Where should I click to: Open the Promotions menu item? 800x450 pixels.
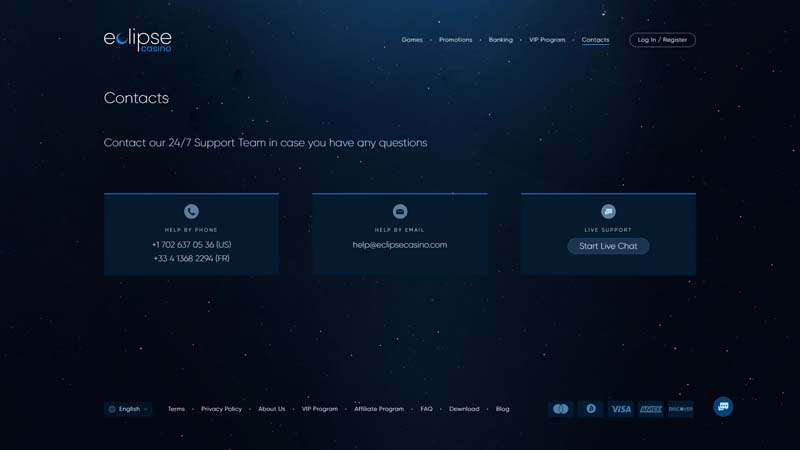(456, 40)
